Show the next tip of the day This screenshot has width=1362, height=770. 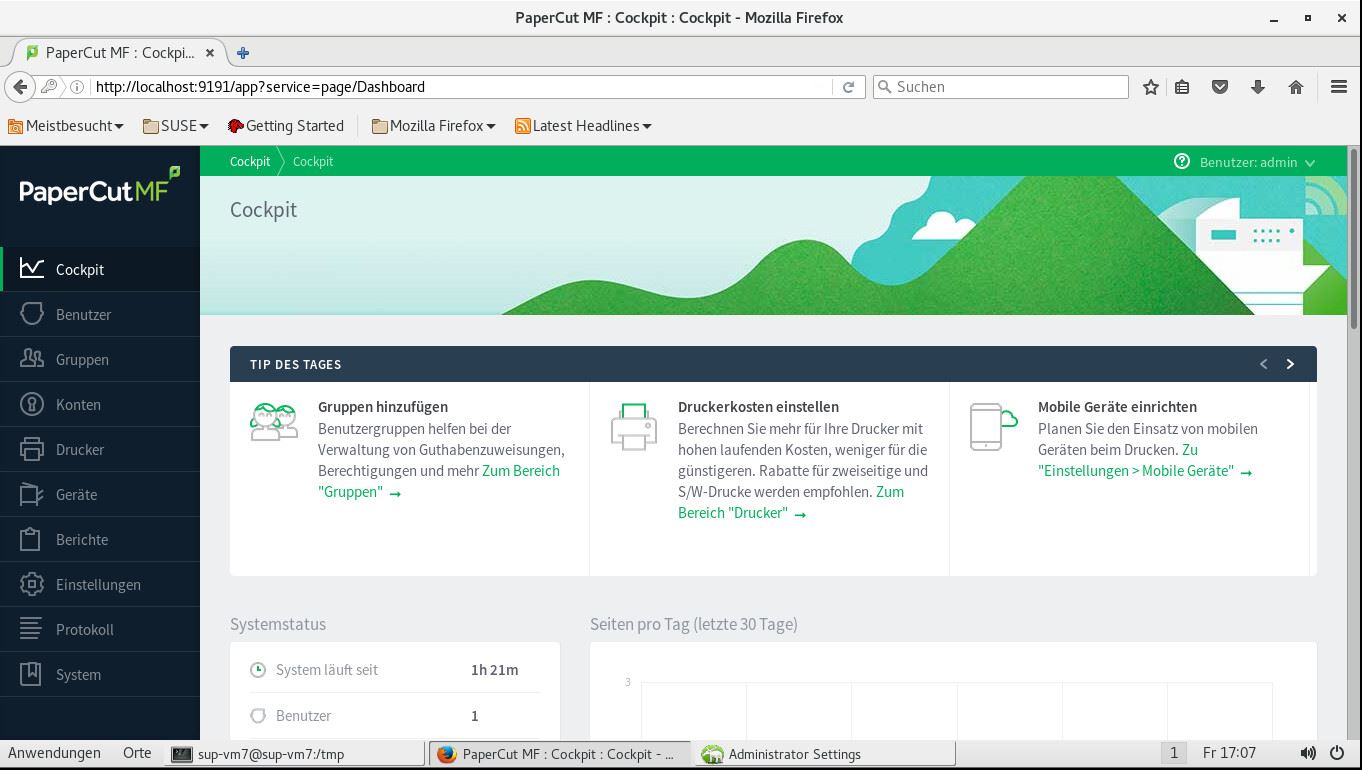(1290, 364)
